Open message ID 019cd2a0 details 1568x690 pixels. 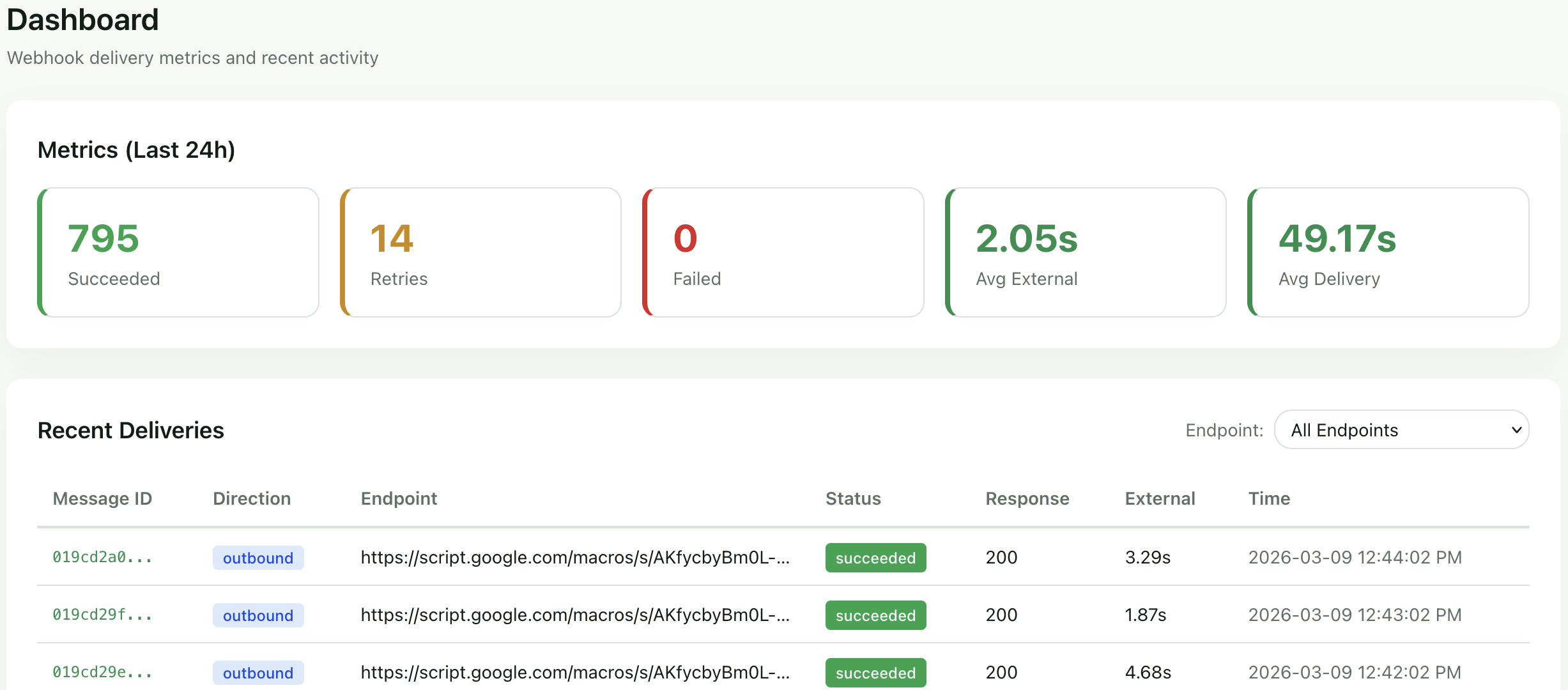tap(102, 557)
